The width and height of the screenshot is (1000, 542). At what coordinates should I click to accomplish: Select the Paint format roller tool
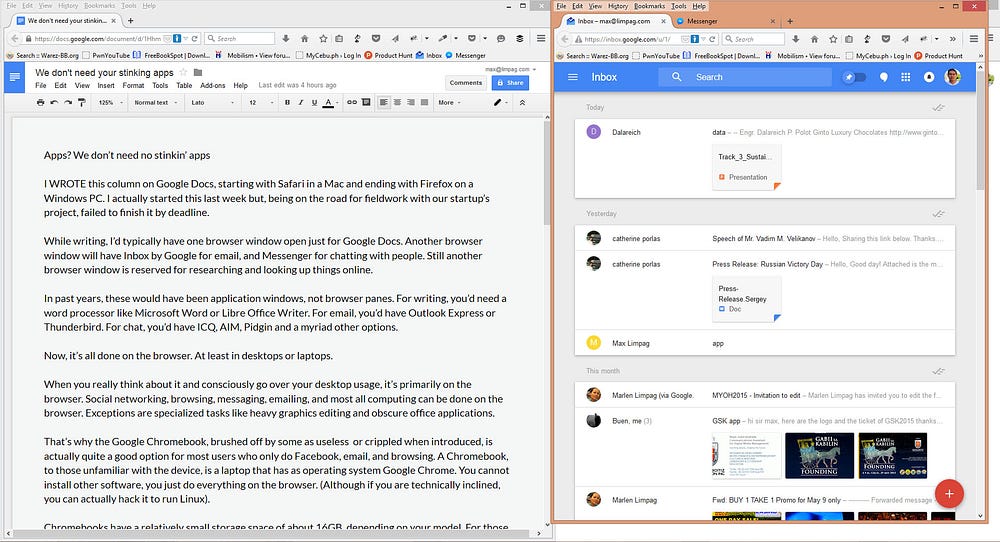tap(82, 102)
